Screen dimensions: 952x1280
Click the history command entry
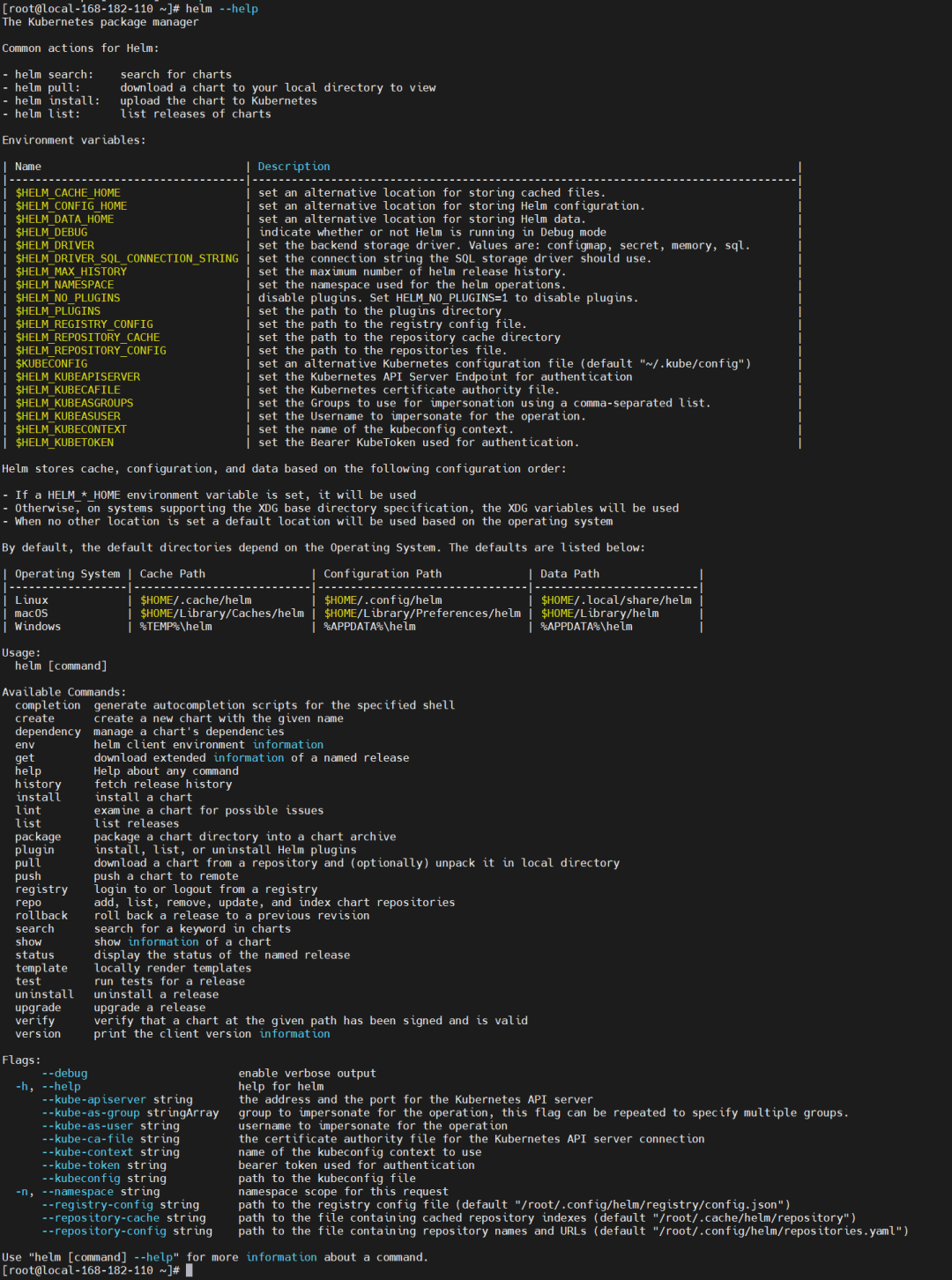(38, 785)
